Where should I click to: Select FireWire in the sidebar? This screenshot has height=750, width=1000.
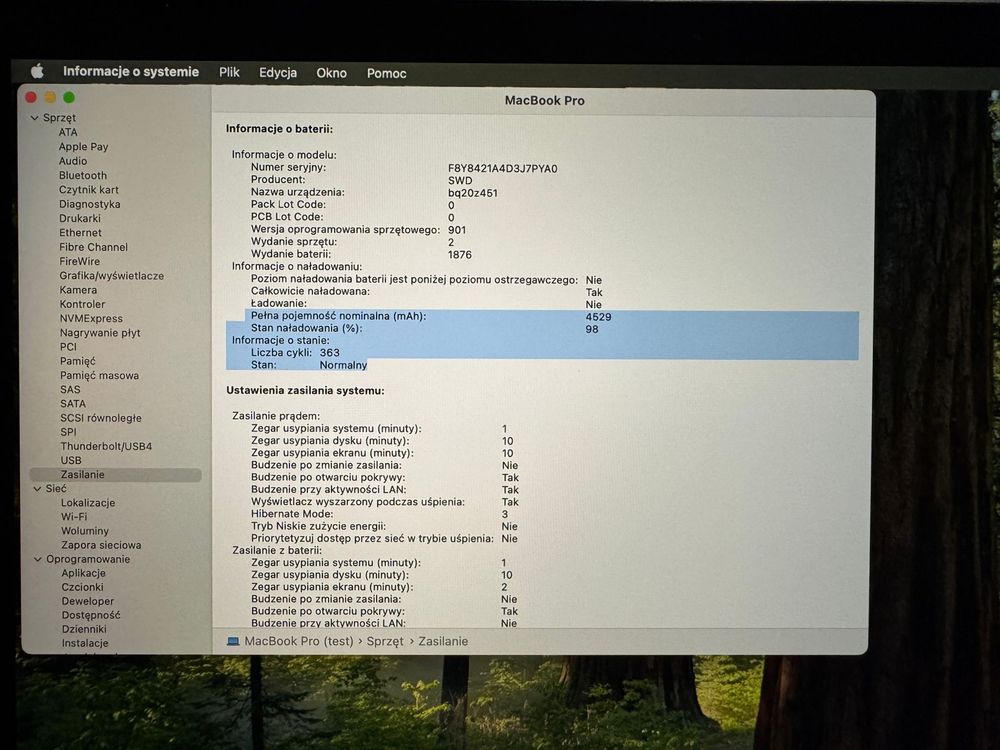(x=80, y=261)
